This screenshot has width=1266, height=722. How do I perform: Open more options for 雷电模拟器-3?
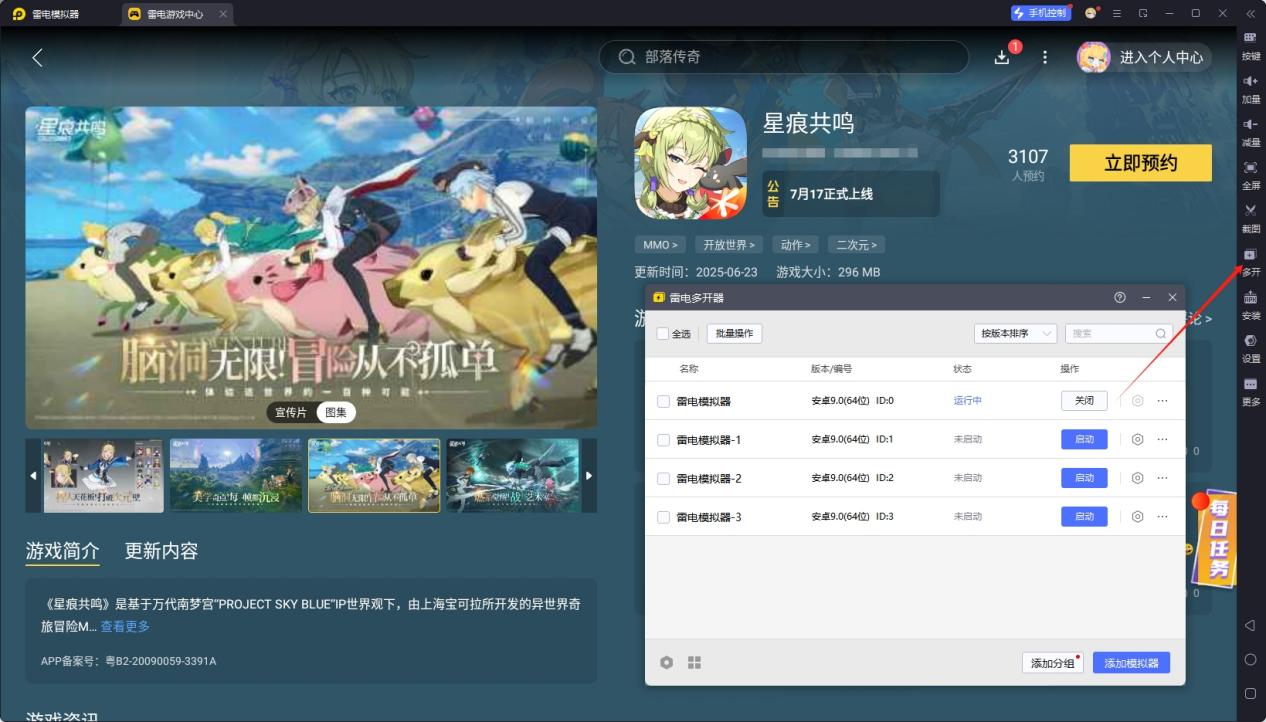coord(1162,517)
